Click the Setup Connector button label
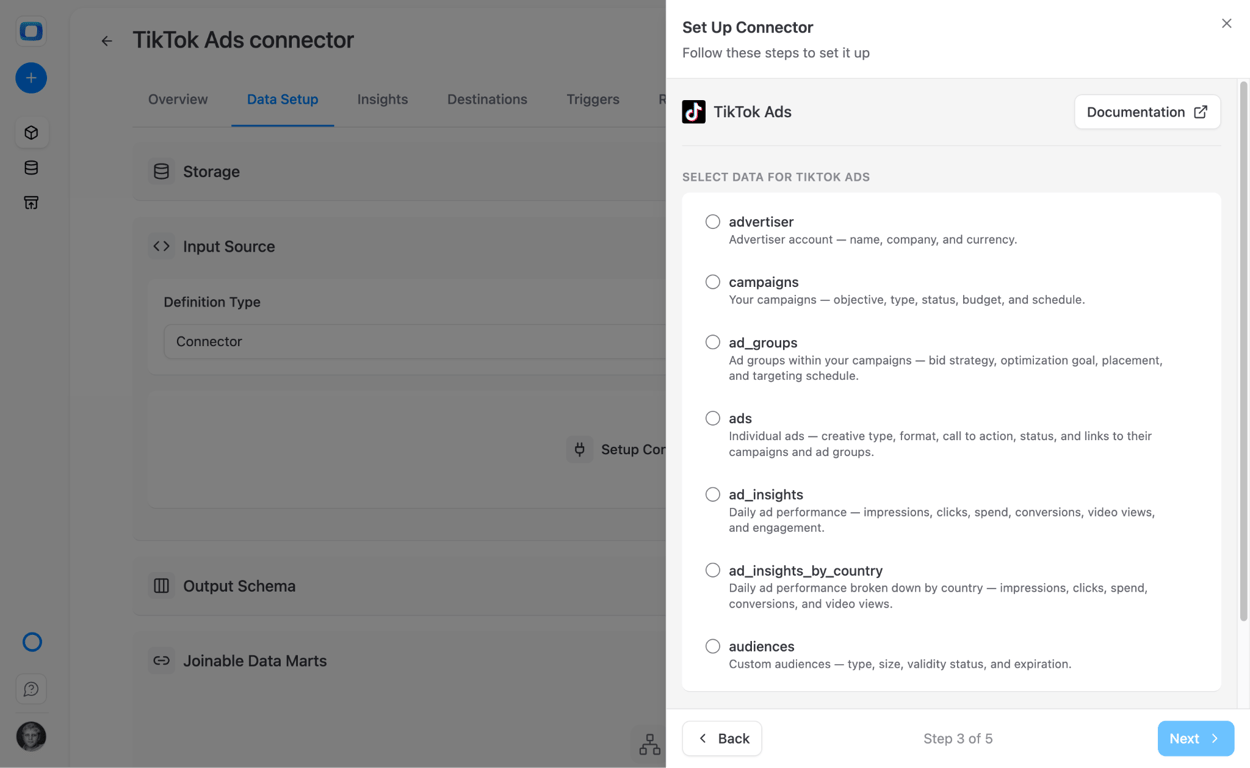Viewport: 1250px width, 768px height. 633,449
